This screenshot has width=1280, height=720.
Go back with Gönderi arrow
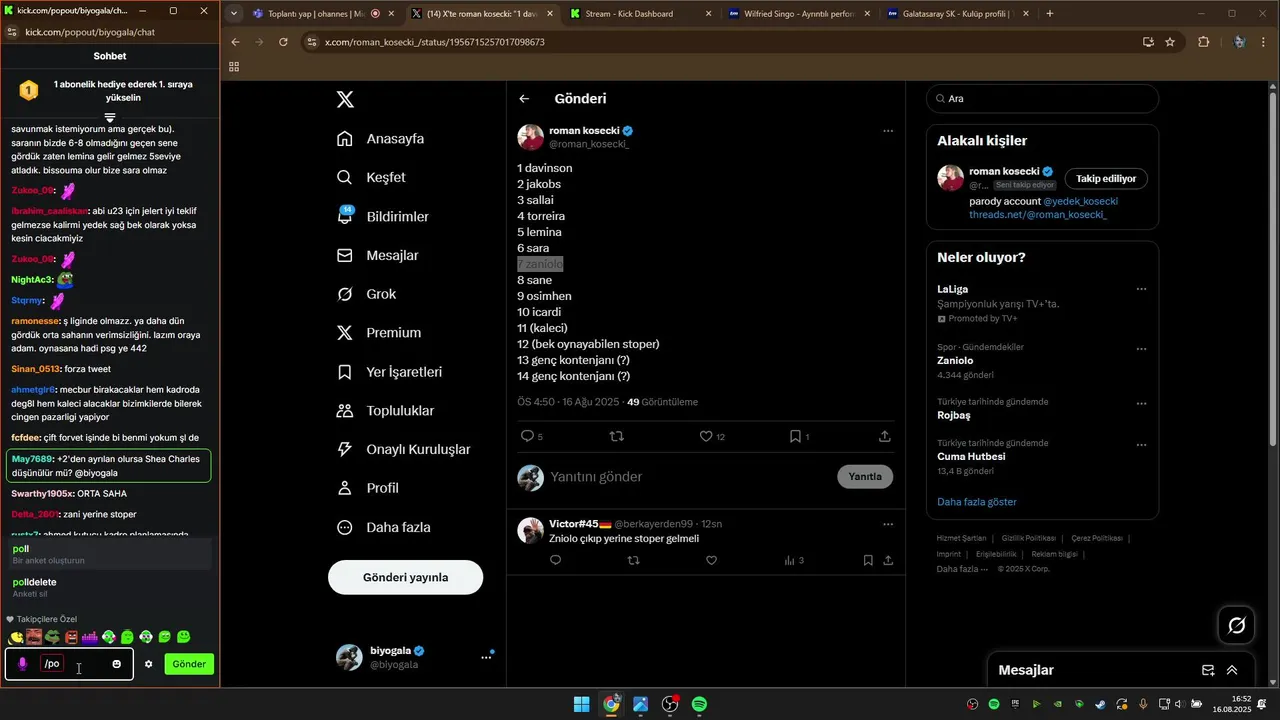tap(524, 99)
